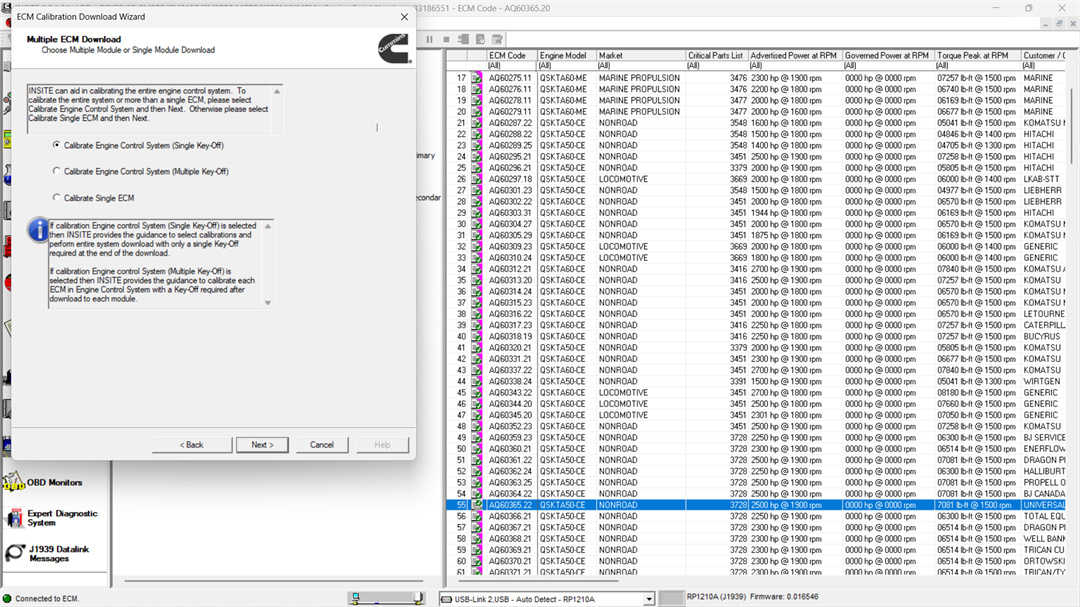This screenshot has width=1080, height=607.
Task: Click the green Connected to ECM indicator
Action: point(8,598)
